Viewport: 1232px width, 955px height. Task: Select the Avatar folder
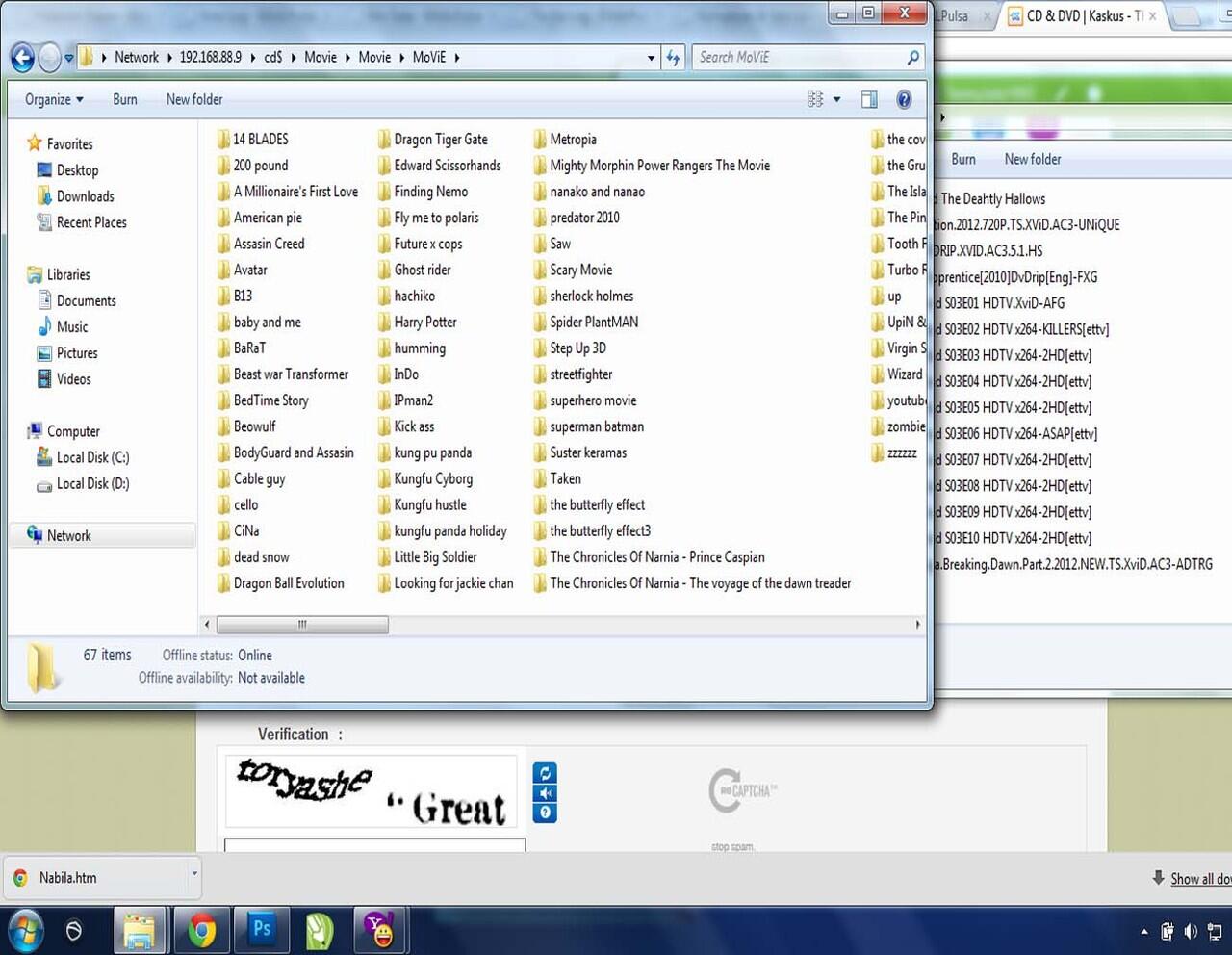pos(242,271)
